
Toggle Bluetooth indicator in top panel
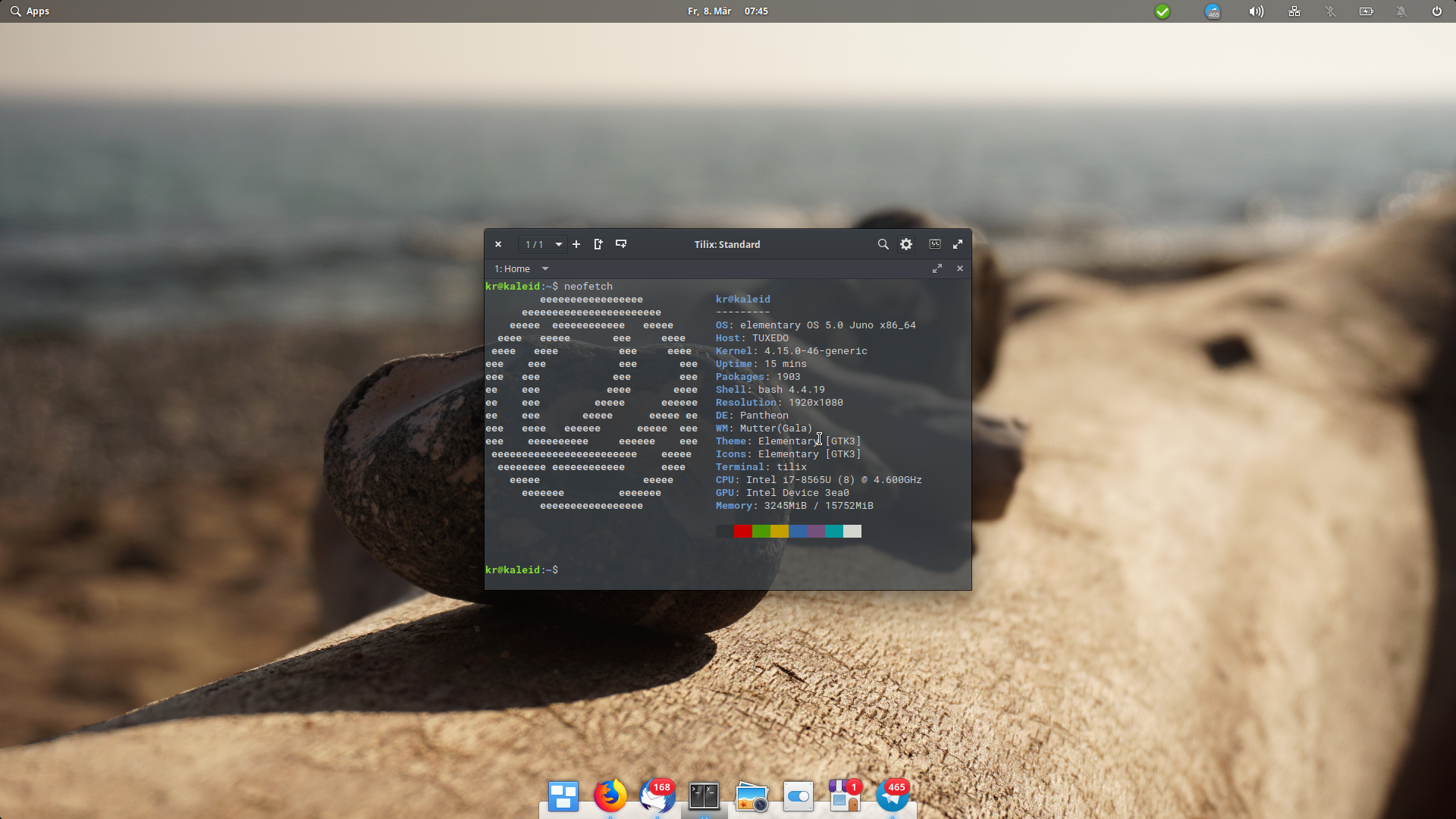point(1330,11)
